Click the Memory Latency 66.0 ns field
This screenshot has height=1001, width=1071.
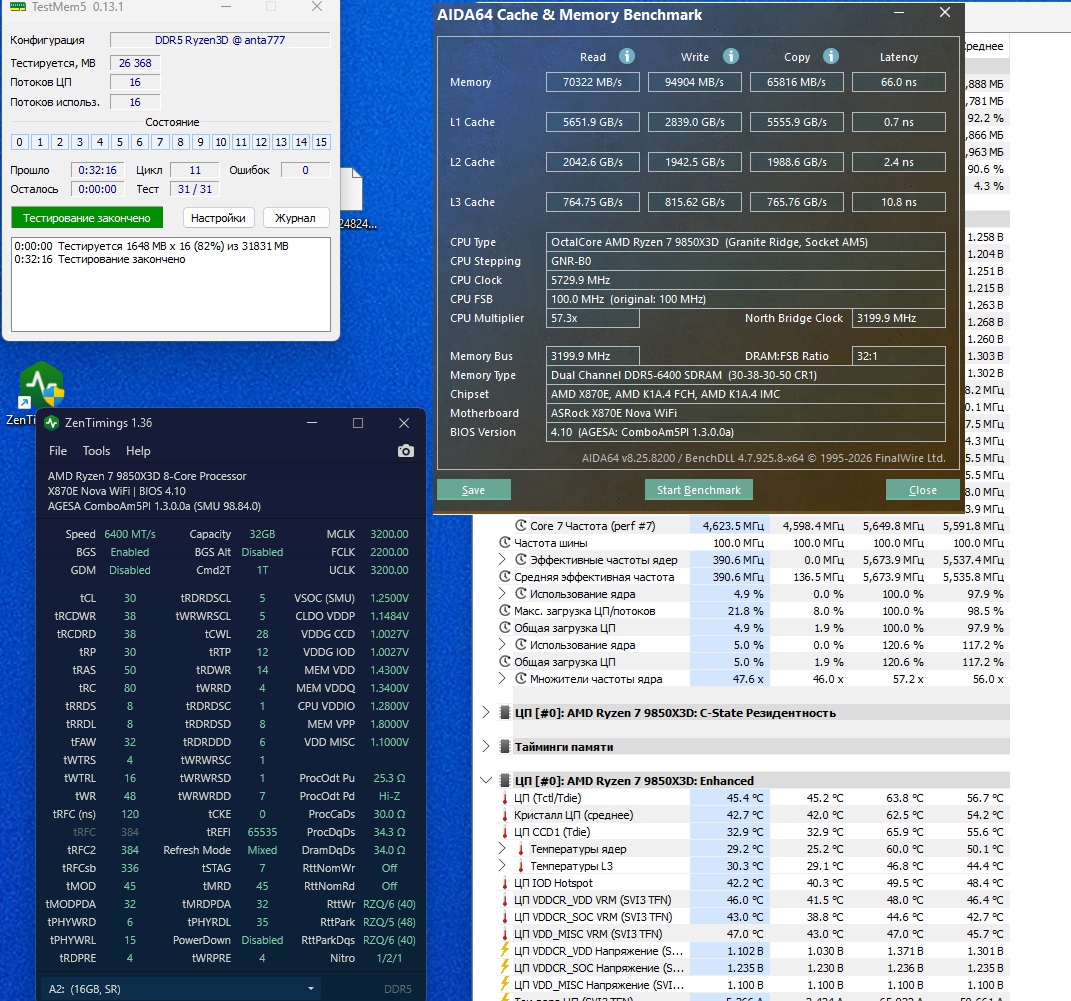899,82
